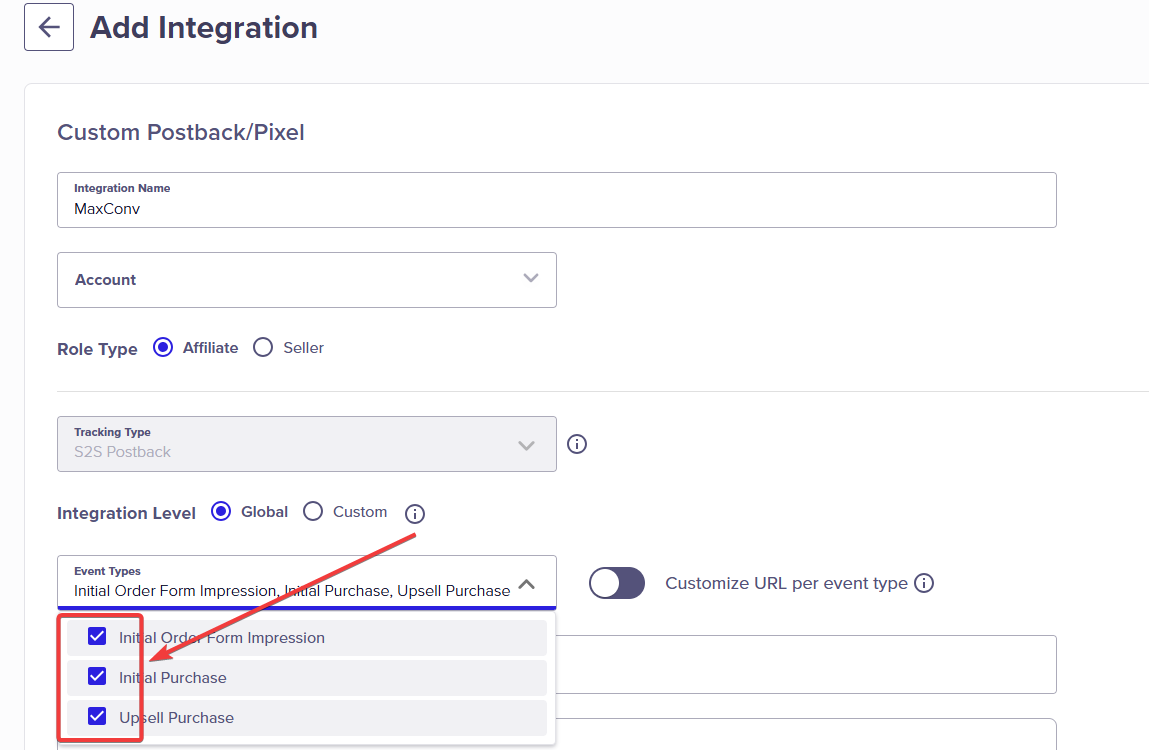The image size is (1149, 750).
Task: Select the Seller role type
Action: (x=263, y=348)
